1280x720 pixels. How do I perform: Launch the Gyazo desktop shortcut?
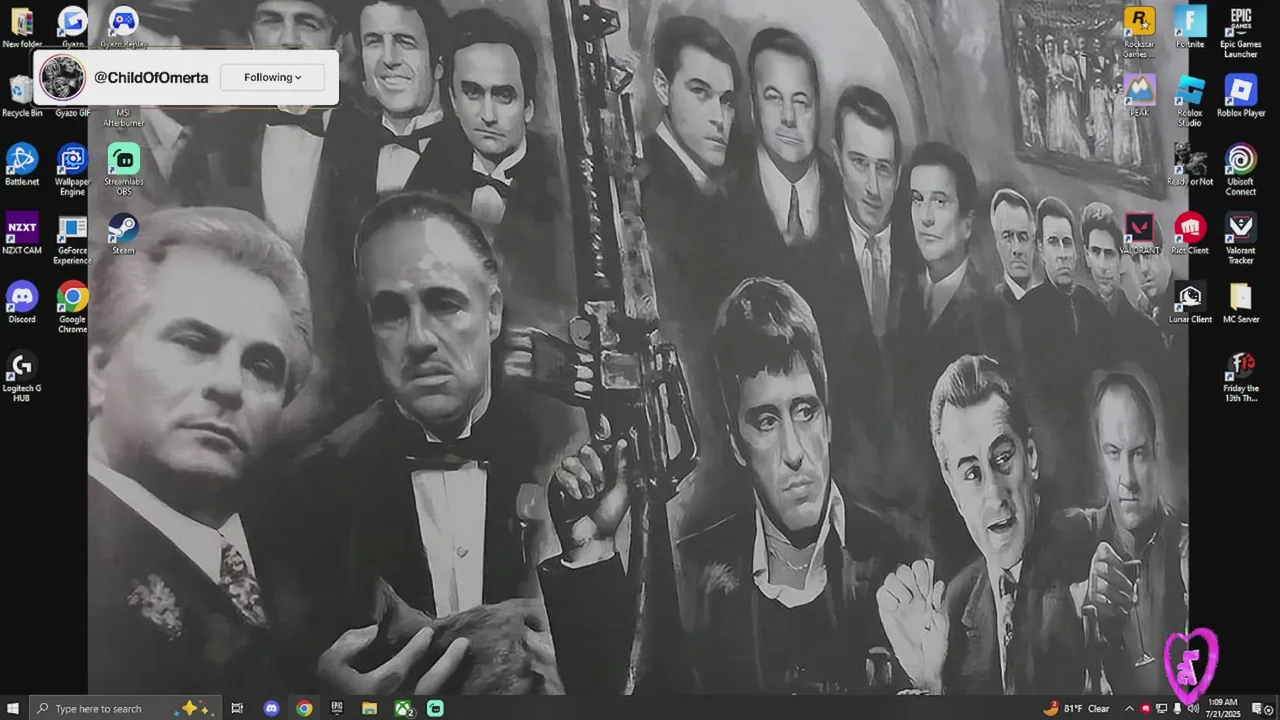pyautogui.click(x=72, y=28)
